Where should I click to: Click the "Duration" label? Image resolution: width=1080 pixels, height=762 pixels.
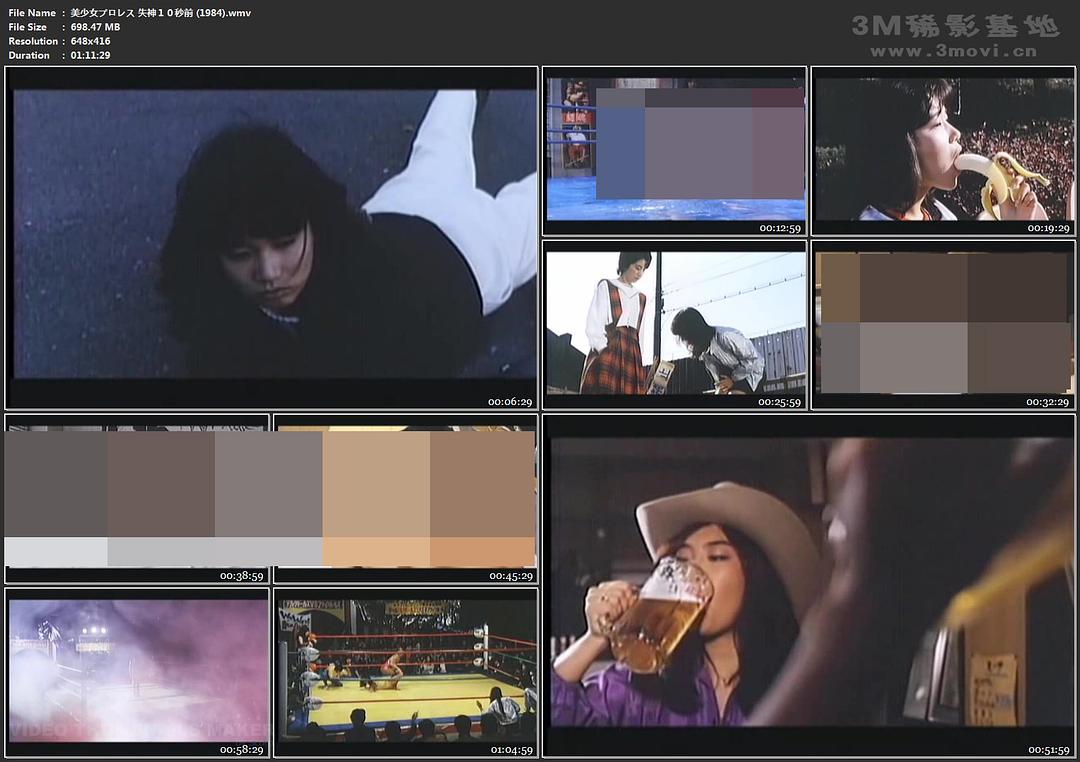[x=29, y=55]
